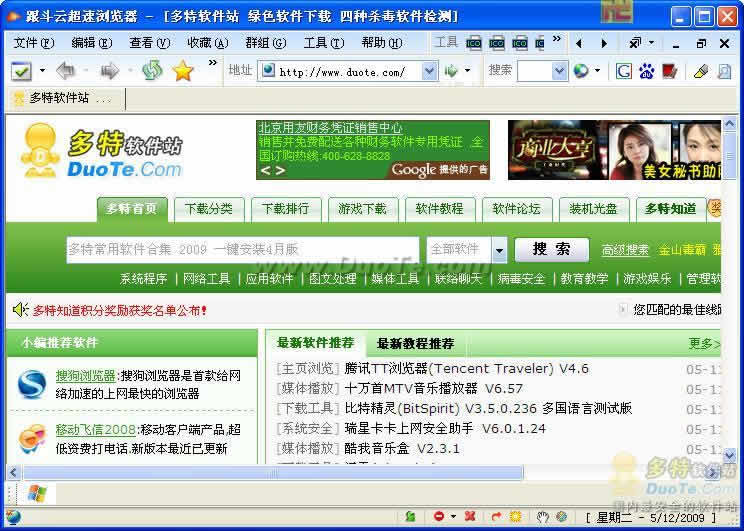
Task: Open the 酷我音乐盒 V2.3.1 link
Action: 401,448
